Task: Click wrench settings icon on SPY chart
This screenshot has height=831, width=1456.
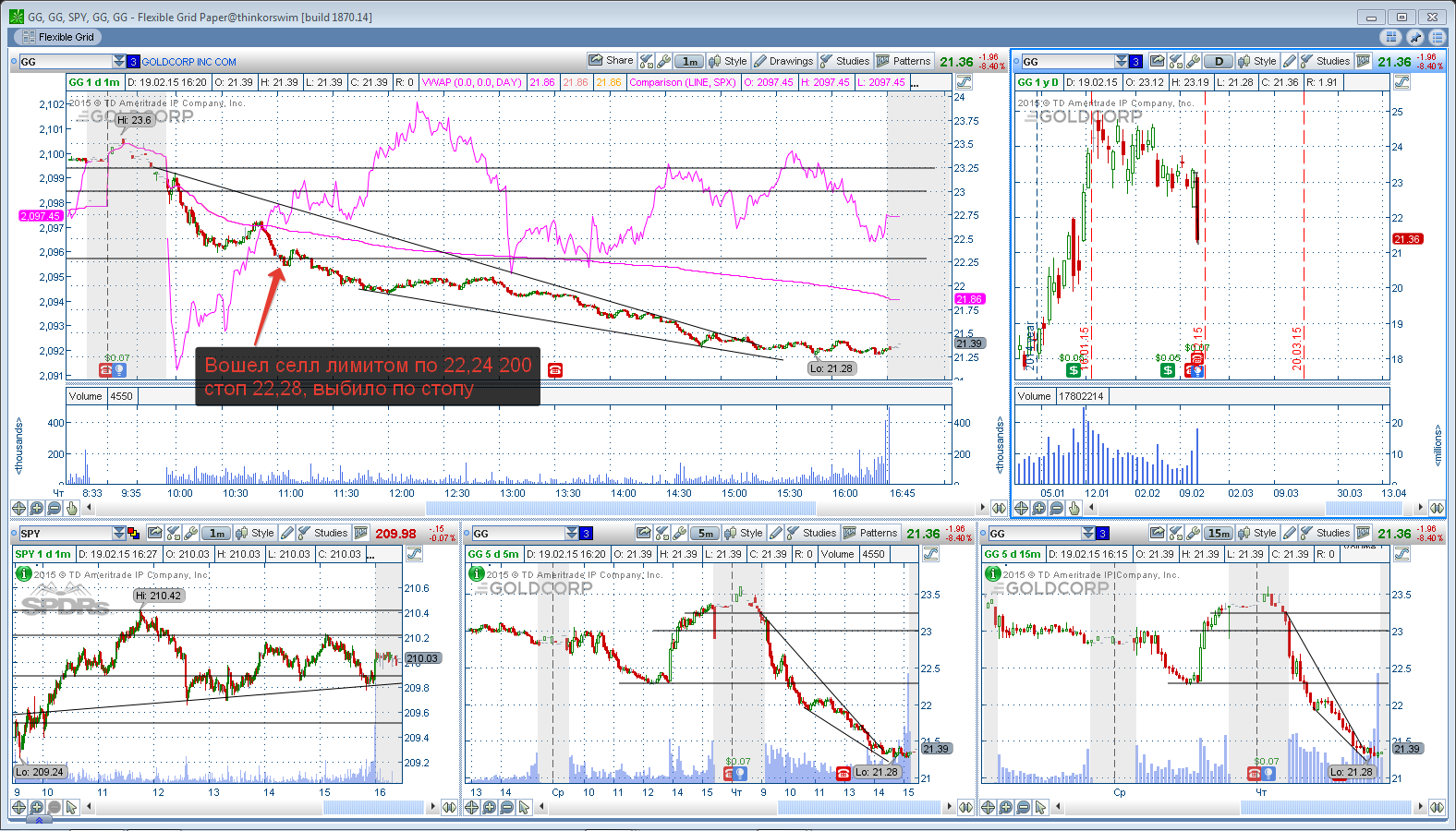Action: (x=191, y=533)
